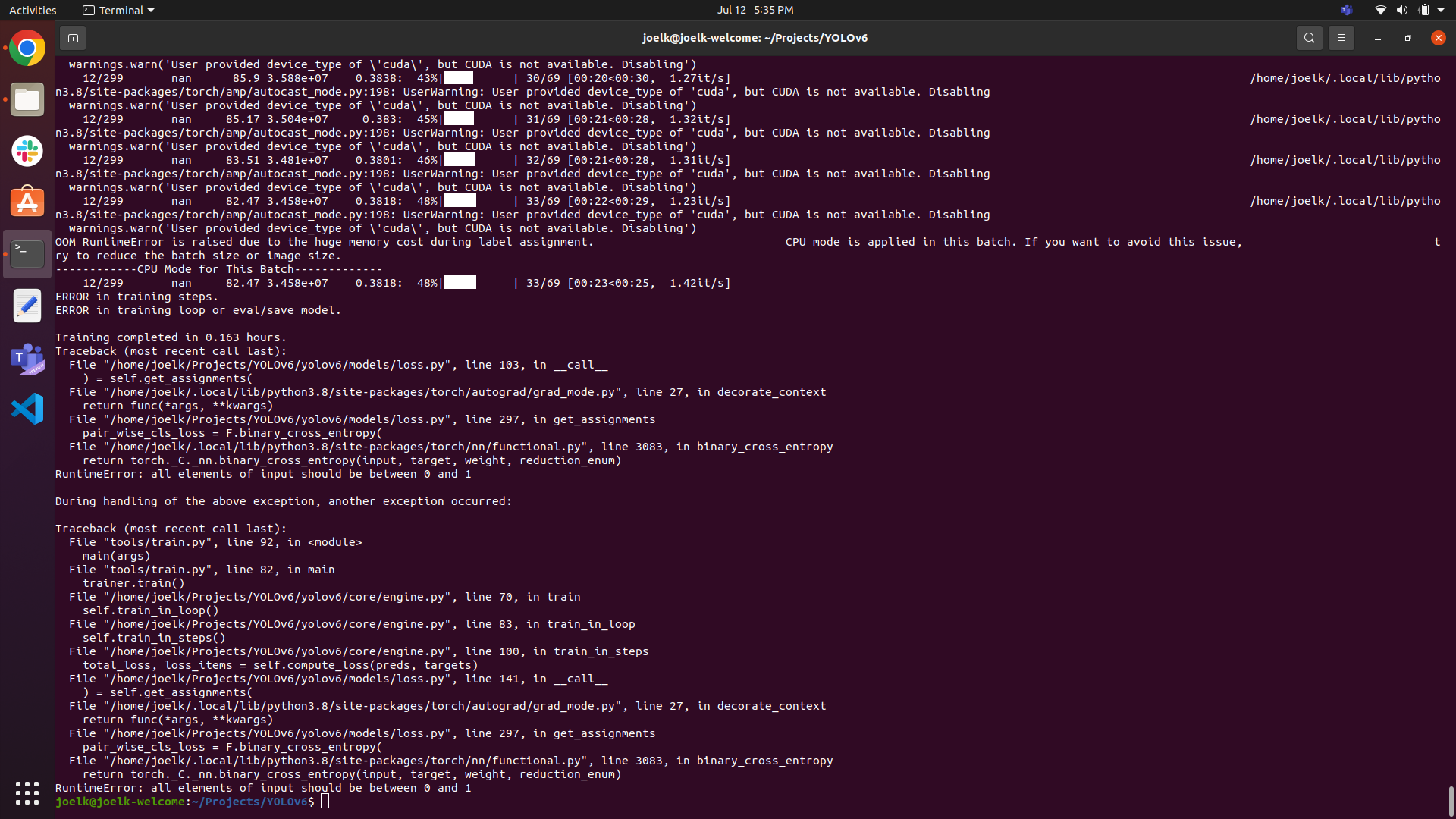The image size is (1456, 819).
Task: Place cursor at the shell prompt input
Action: pyautogui.click(x=325, y=802)
